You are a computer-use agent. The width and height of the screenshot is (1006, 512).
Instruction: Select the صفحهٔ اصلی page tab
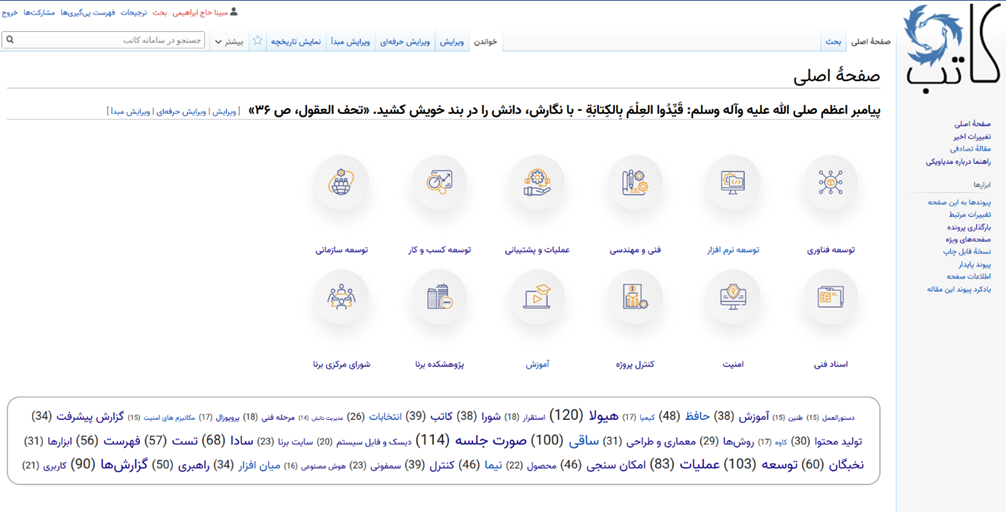click(871, 41)
